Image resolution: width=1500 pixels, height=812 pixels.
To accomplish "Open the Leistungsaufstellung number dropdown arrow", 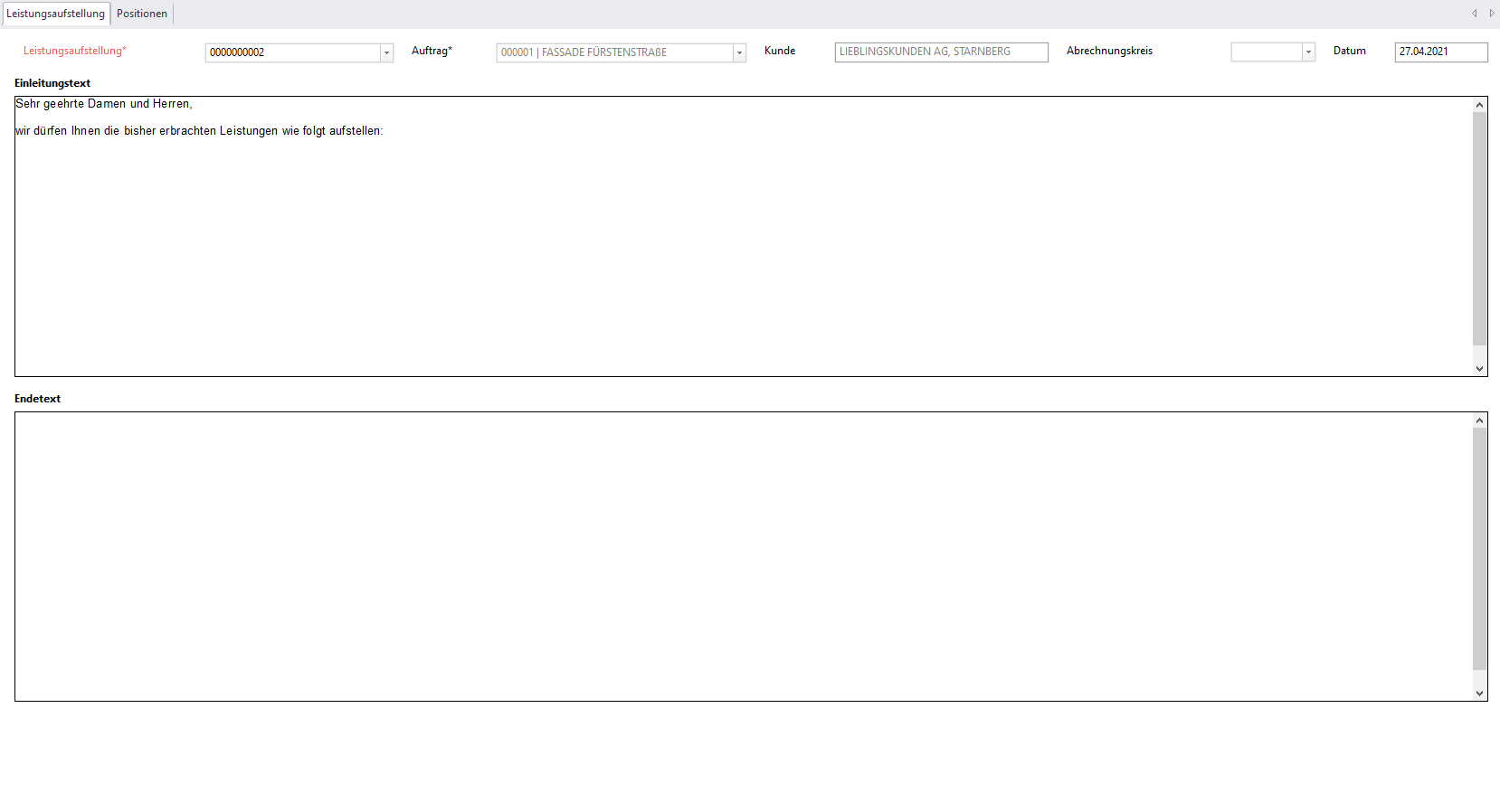I will pos(386,52).
